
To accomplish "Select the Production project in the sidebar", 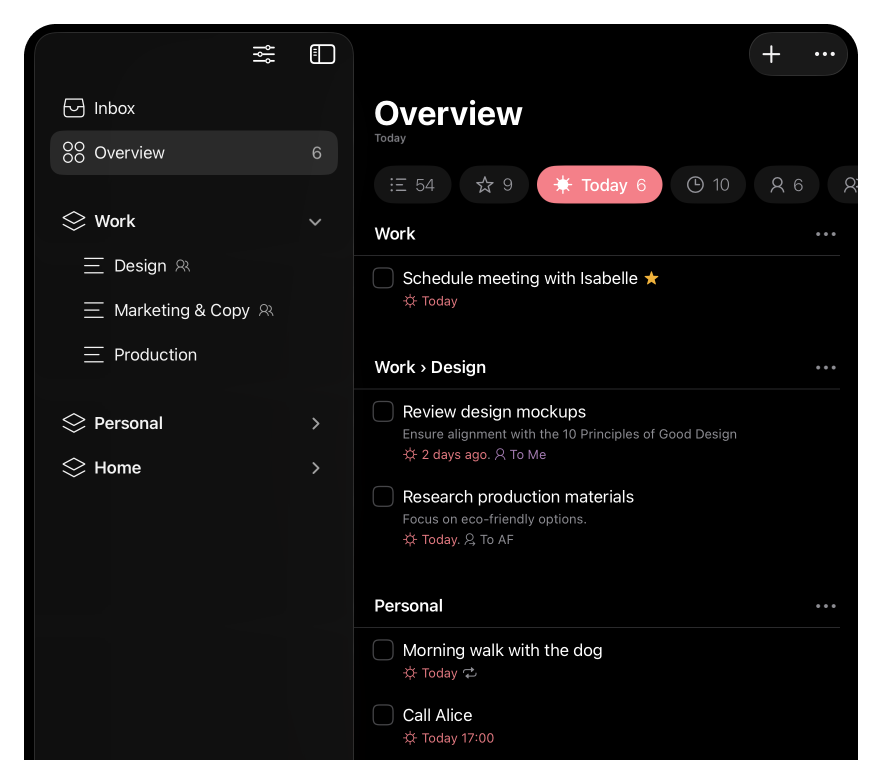I will [x=155, y=354].
